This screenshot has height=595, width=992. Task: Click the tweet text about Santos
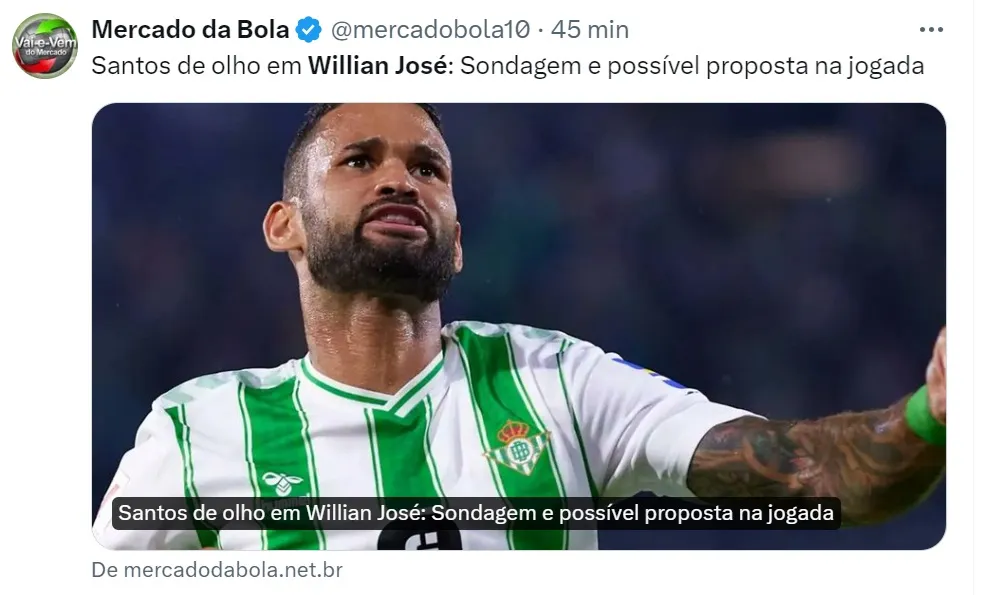tap(508, 65)
